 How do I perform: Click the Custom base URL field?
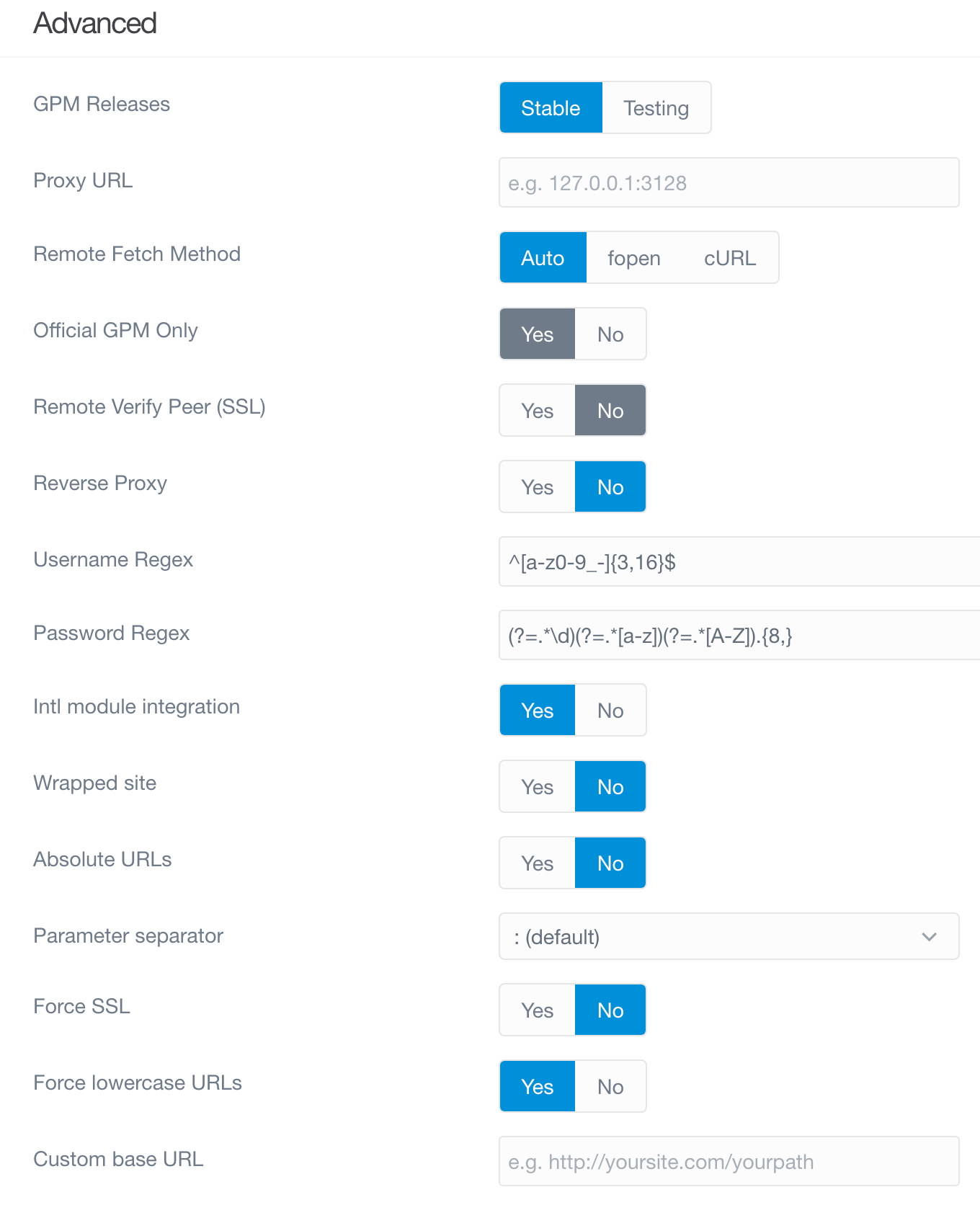(729, 1162)
